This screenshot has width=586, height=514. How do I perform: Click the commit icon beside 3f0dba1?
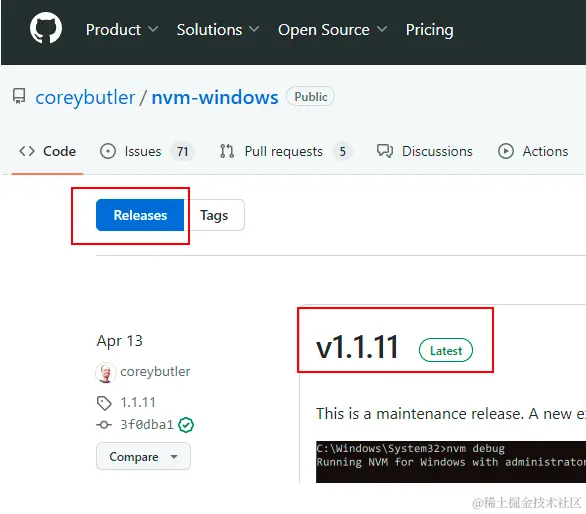pyautogui.click(x=104, y=425)
